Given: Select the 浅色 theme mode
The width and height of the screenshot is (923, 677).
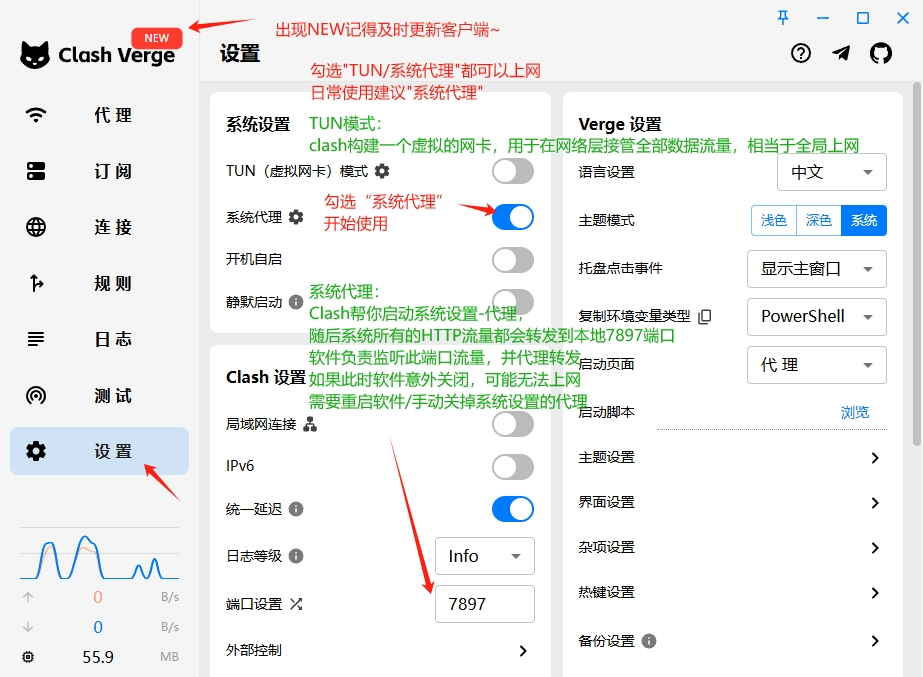Looking at the screenshot, I should 773,220.
